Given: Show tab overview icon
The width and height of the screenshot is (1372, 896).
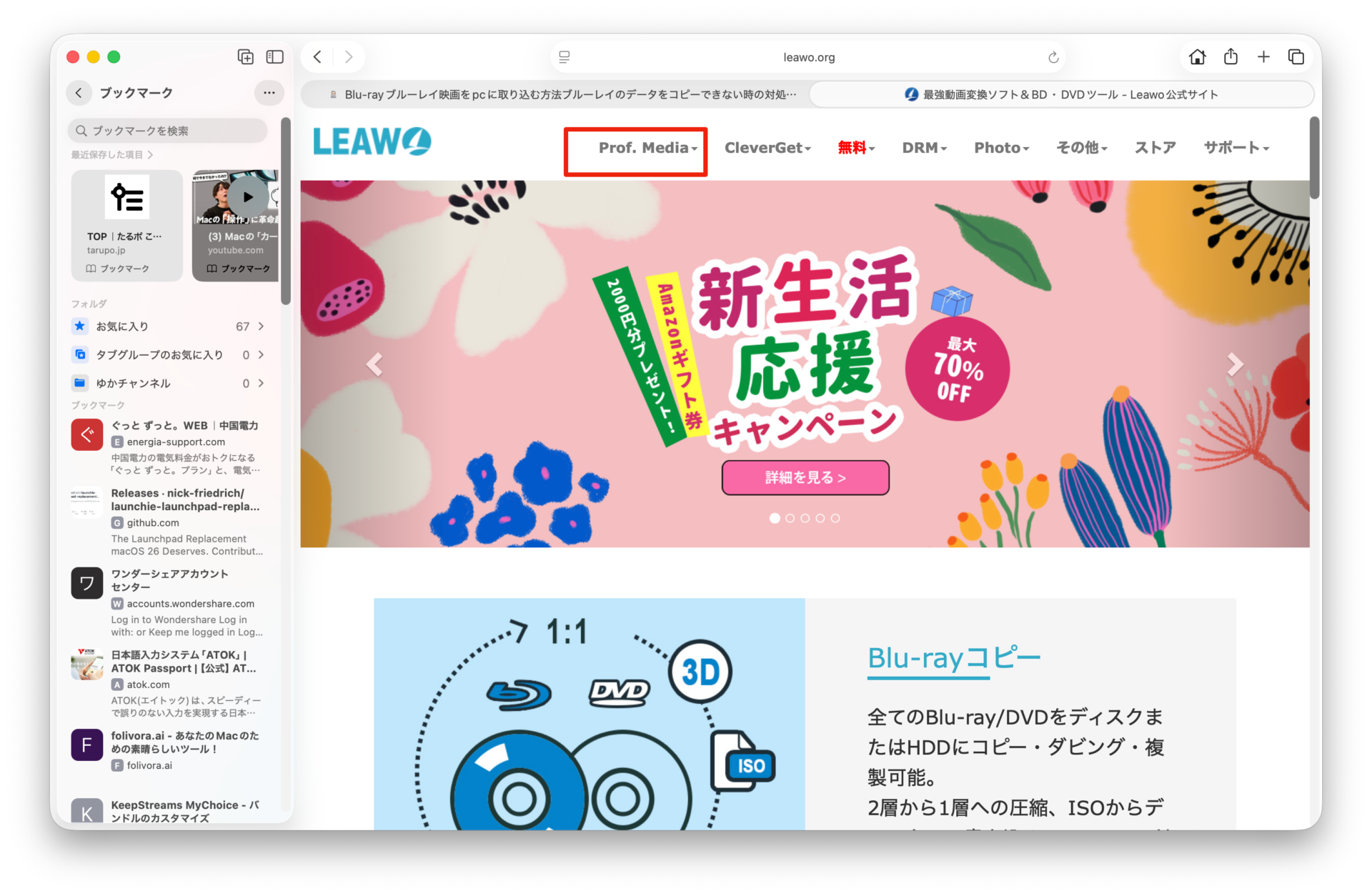Looking at the screenshot, I should [1296, 57].
